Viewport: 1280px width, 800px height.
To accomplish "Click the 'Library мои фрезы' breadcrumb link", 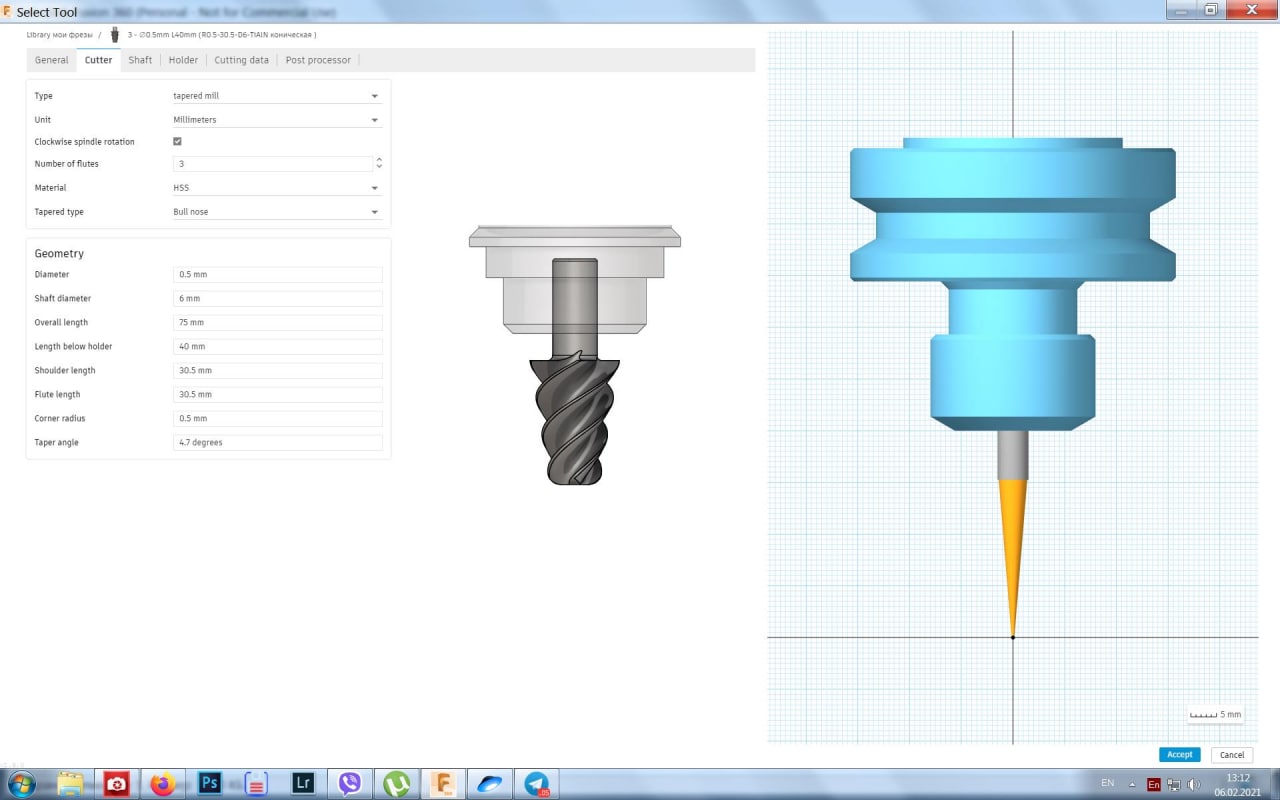I will point(59,35).
